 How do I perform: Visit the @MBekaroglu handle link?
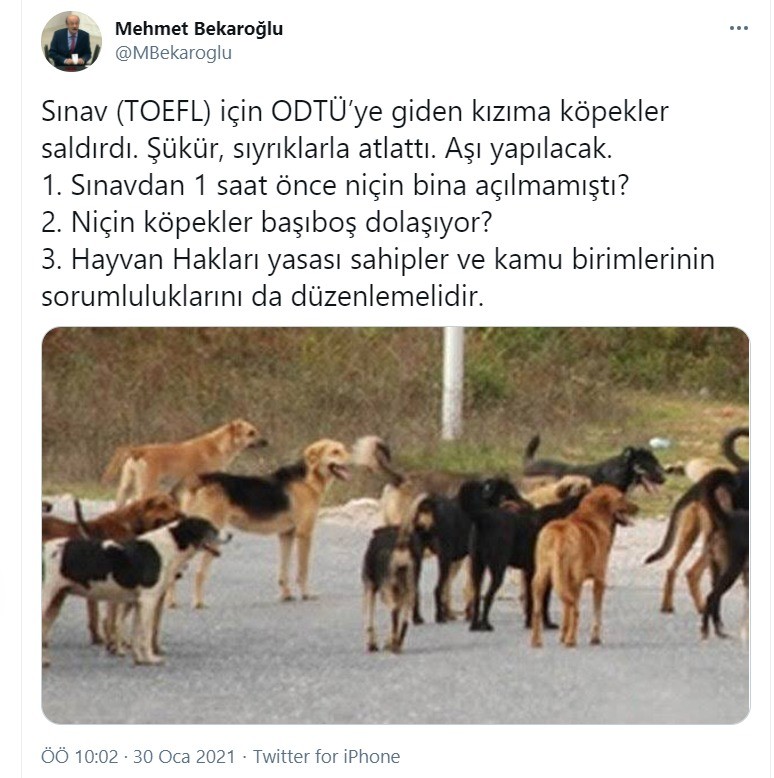pos(173,53)
